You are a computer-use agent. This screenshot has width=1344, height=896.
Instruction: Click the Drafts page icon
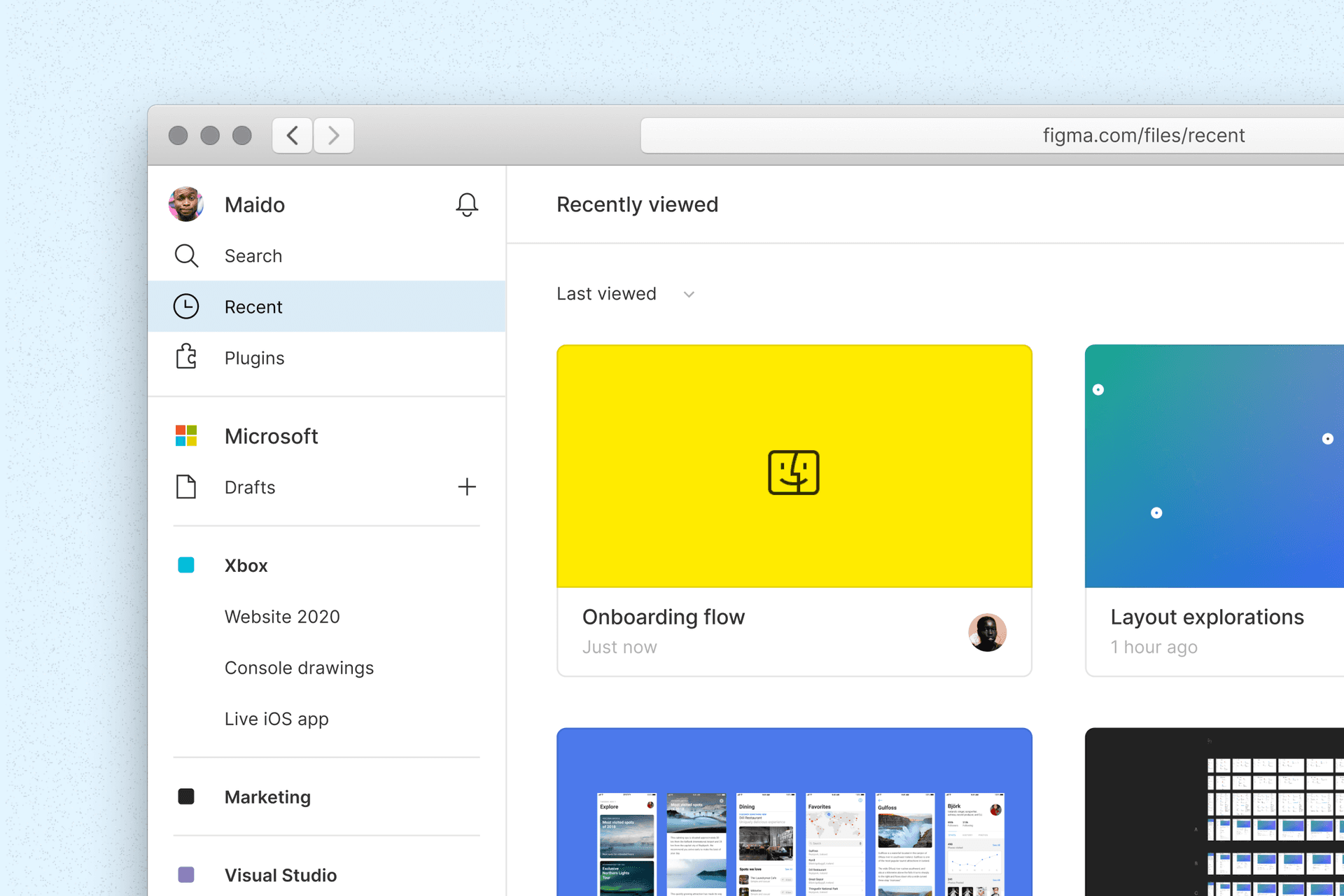(186, 486)
